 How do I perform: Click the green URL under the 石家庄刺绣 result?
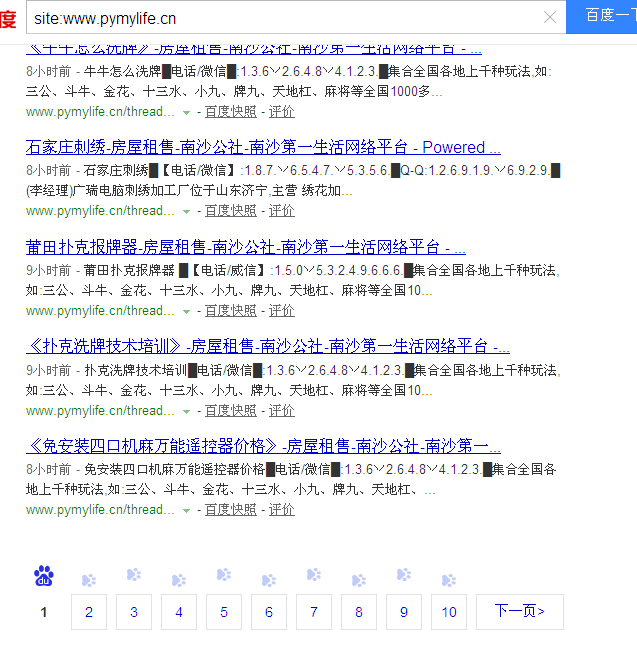[x=100, y=211]
